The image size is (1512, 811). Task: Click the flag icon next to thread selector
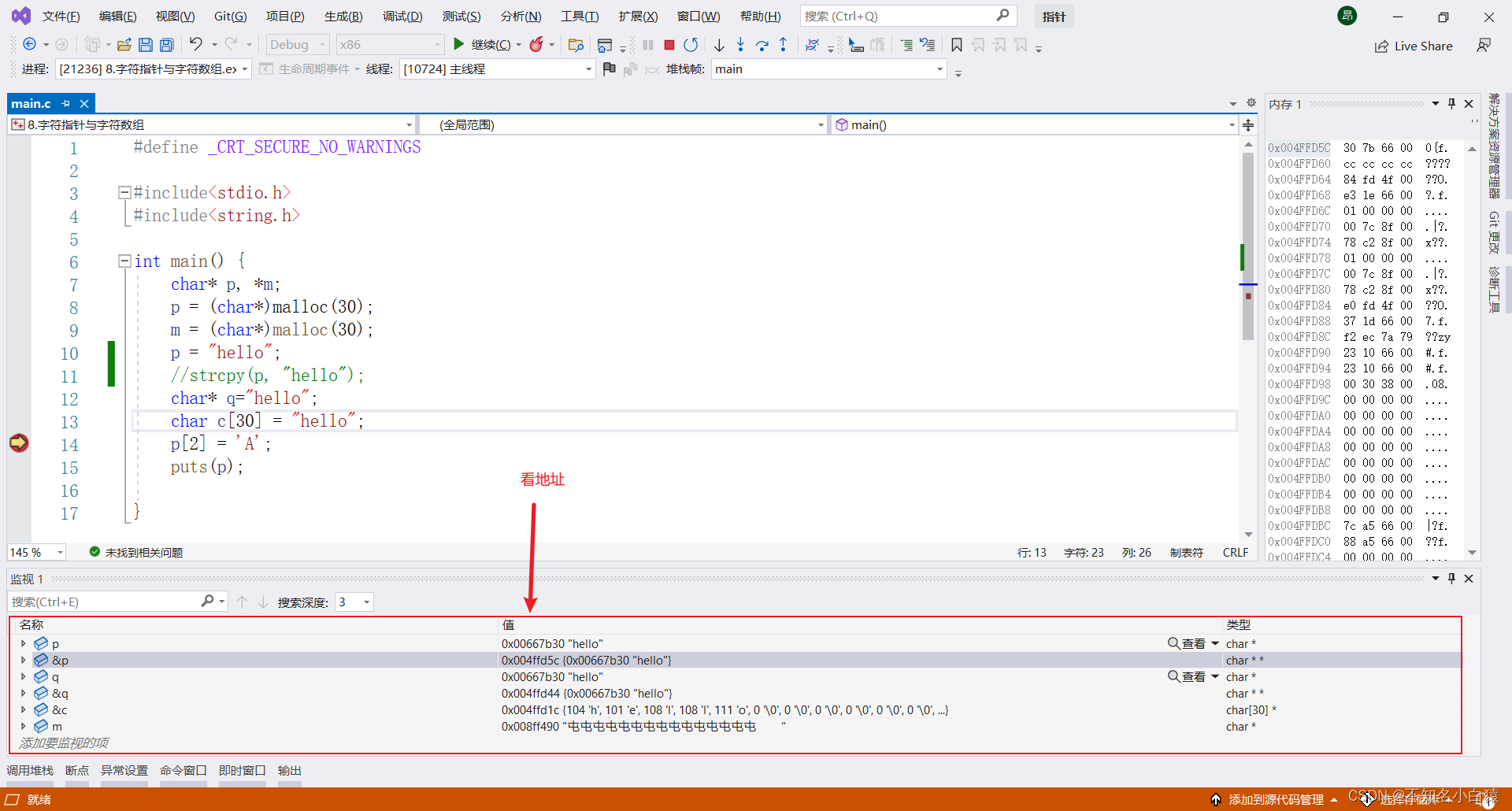click(x=609, y=69)
